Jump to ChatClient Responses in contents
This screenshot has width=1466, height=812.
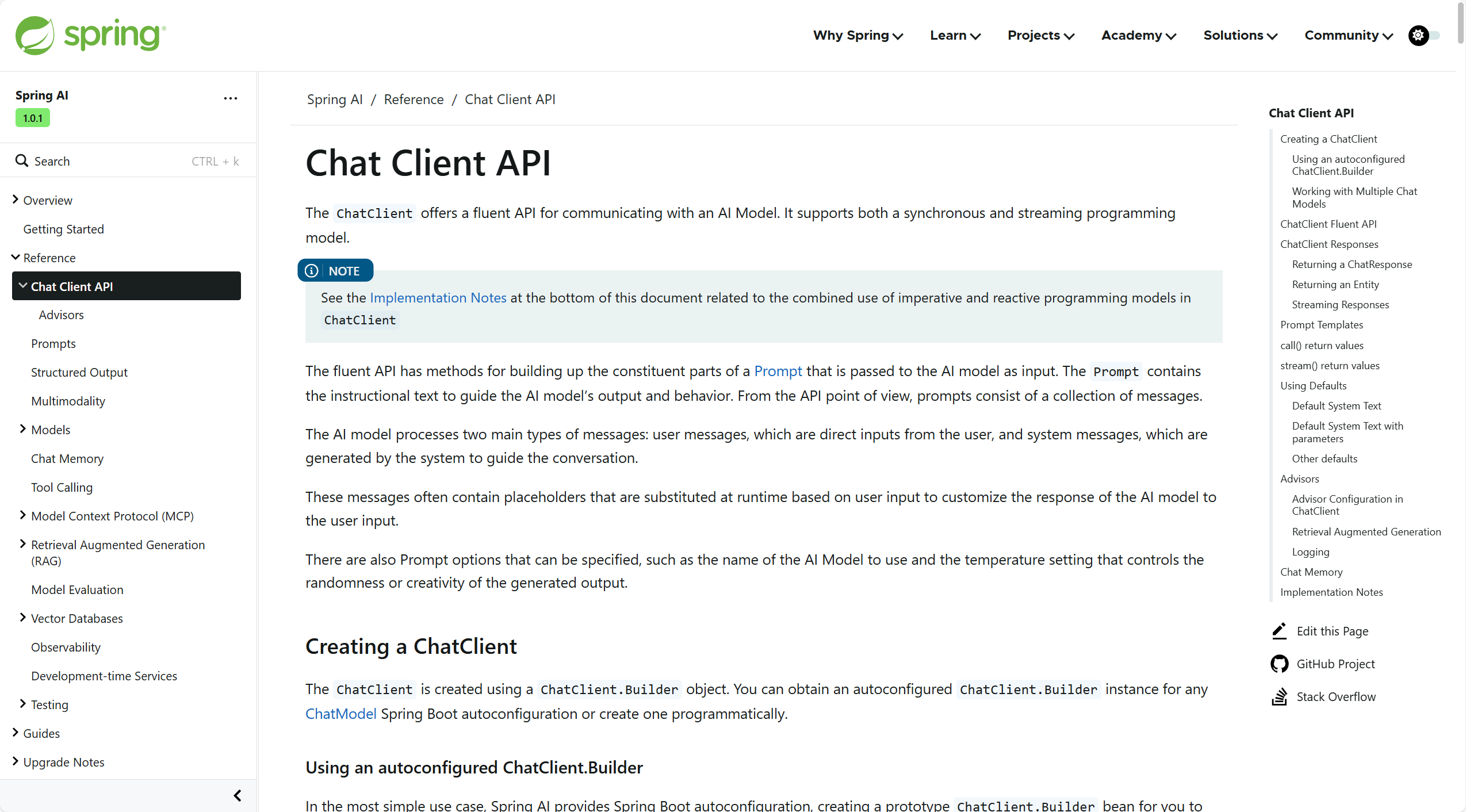click(1329, 244)
